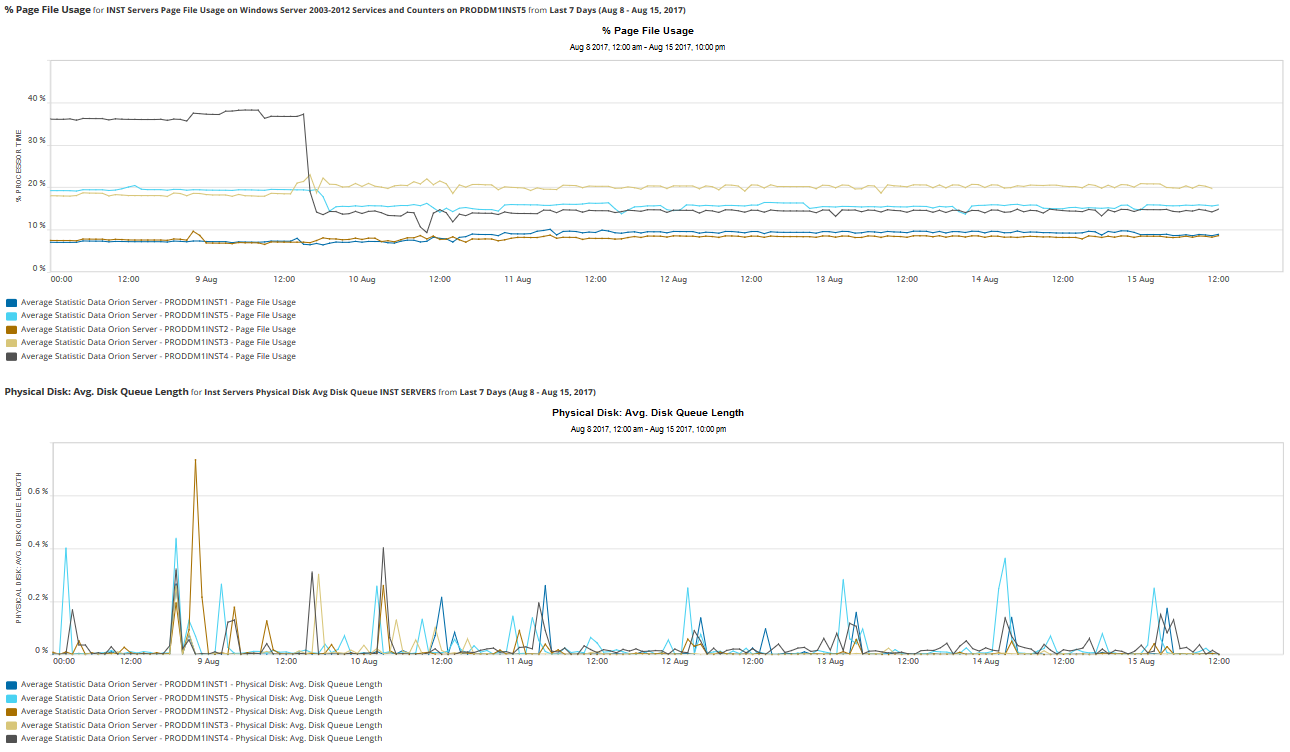
Task: Click the light blue PRODDM1INST5 Page File Usage swatch
Action: tap(11, 316)
